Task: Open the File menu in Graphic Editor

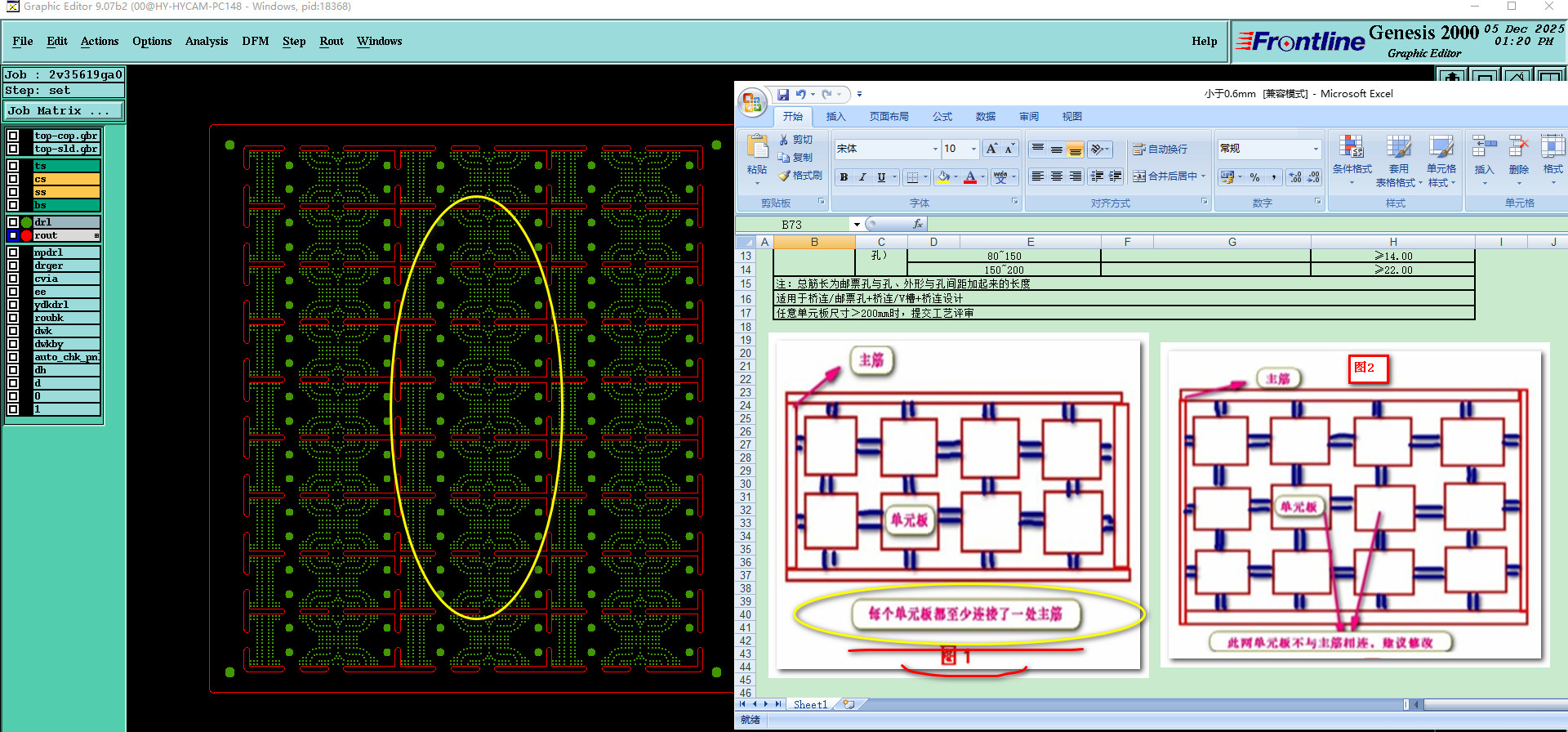Action: pos(23,41)
